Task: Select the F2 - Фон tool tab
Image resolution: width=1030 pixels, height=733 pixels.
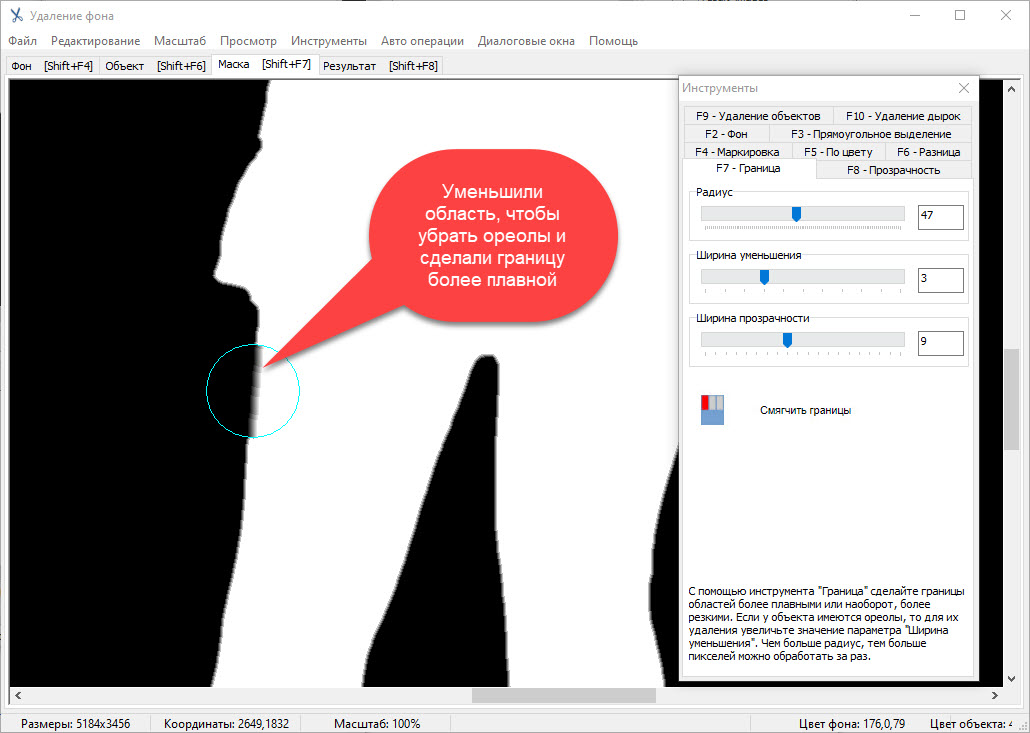Action: 726,133
